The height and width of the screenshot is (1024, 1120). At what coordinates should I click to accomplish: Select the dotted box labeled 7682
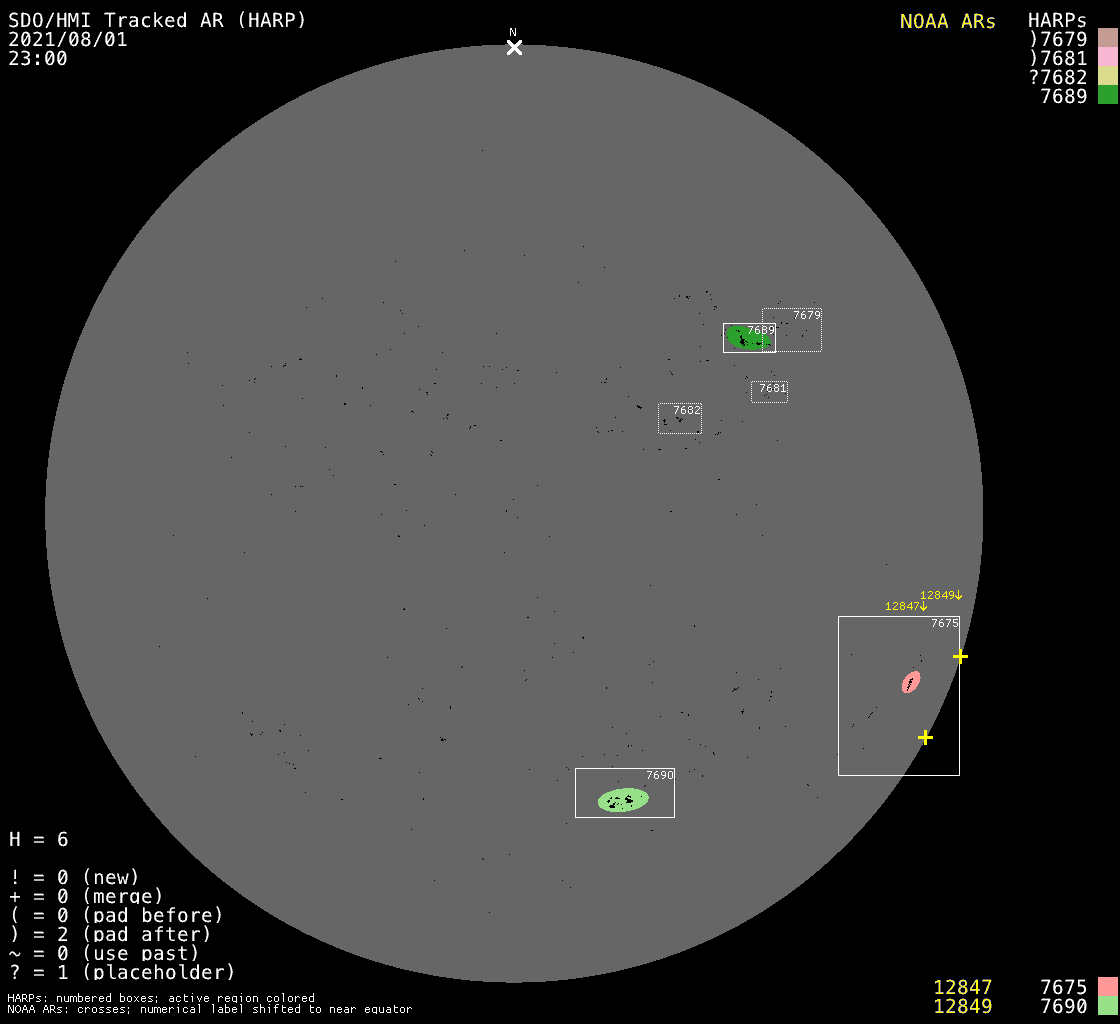point(680,418)
